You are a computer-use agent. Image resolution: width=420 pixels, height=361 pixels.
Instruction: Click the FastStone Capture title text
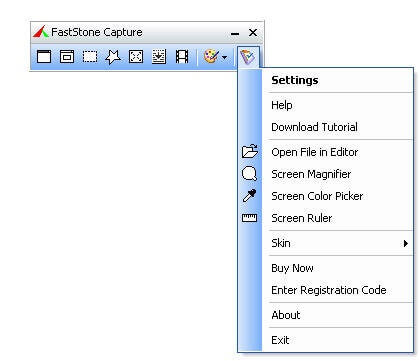tap(97, 32)
